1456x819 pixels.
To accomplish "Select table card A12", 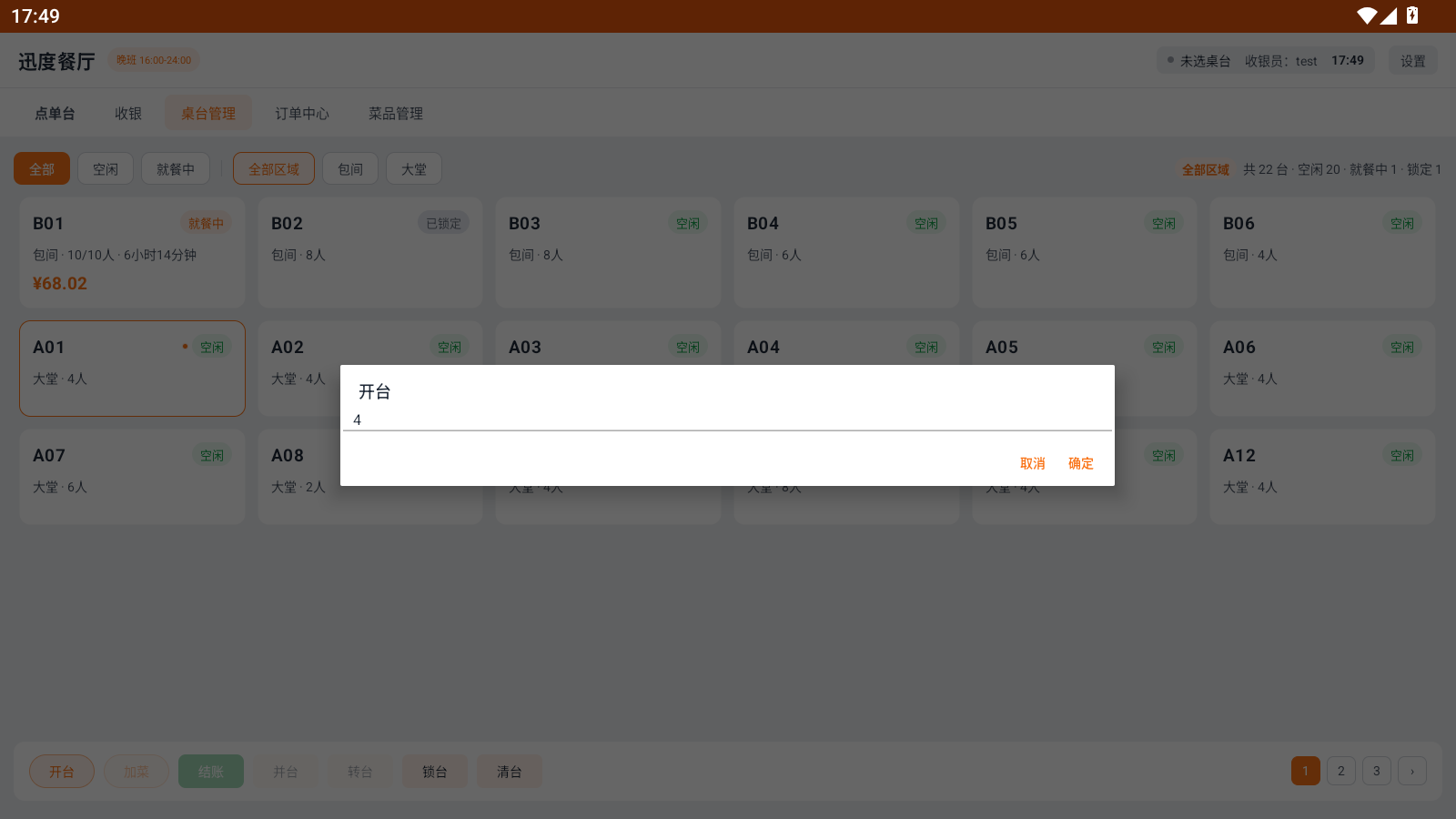I will 1322,477.
